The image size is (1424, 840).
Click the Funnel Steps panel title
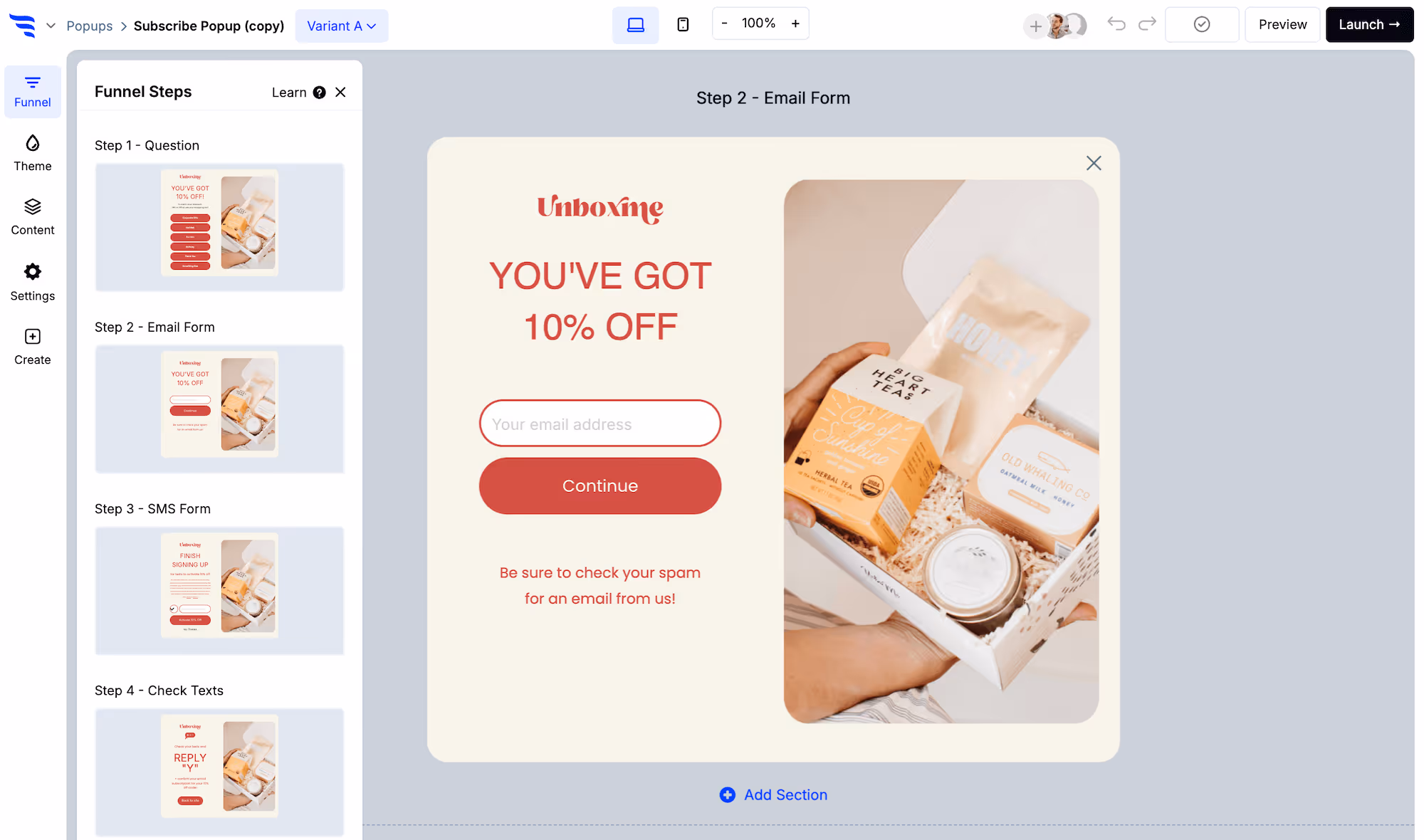(143, 92)
